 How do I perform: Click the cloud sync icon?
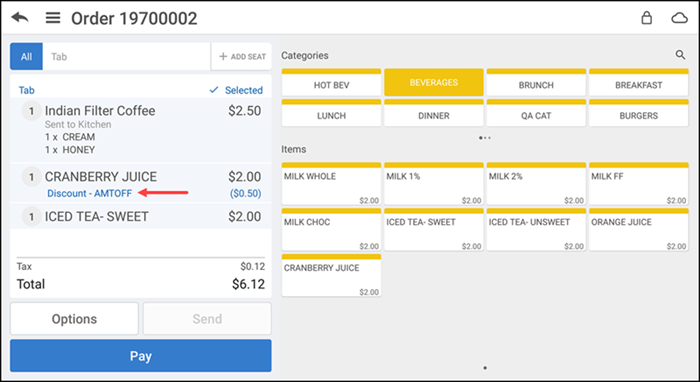click(x=679, y=18)
